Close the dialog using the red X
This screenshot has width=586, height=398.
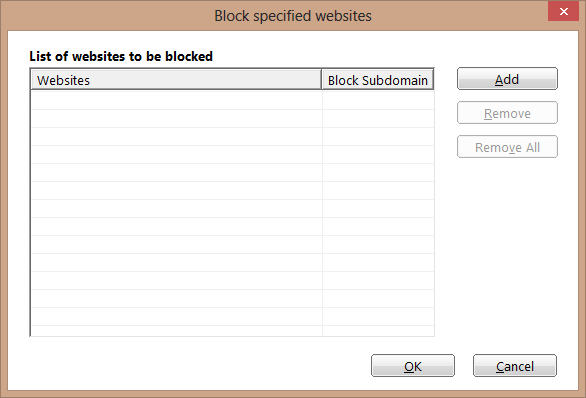click(x=564, y=11)
